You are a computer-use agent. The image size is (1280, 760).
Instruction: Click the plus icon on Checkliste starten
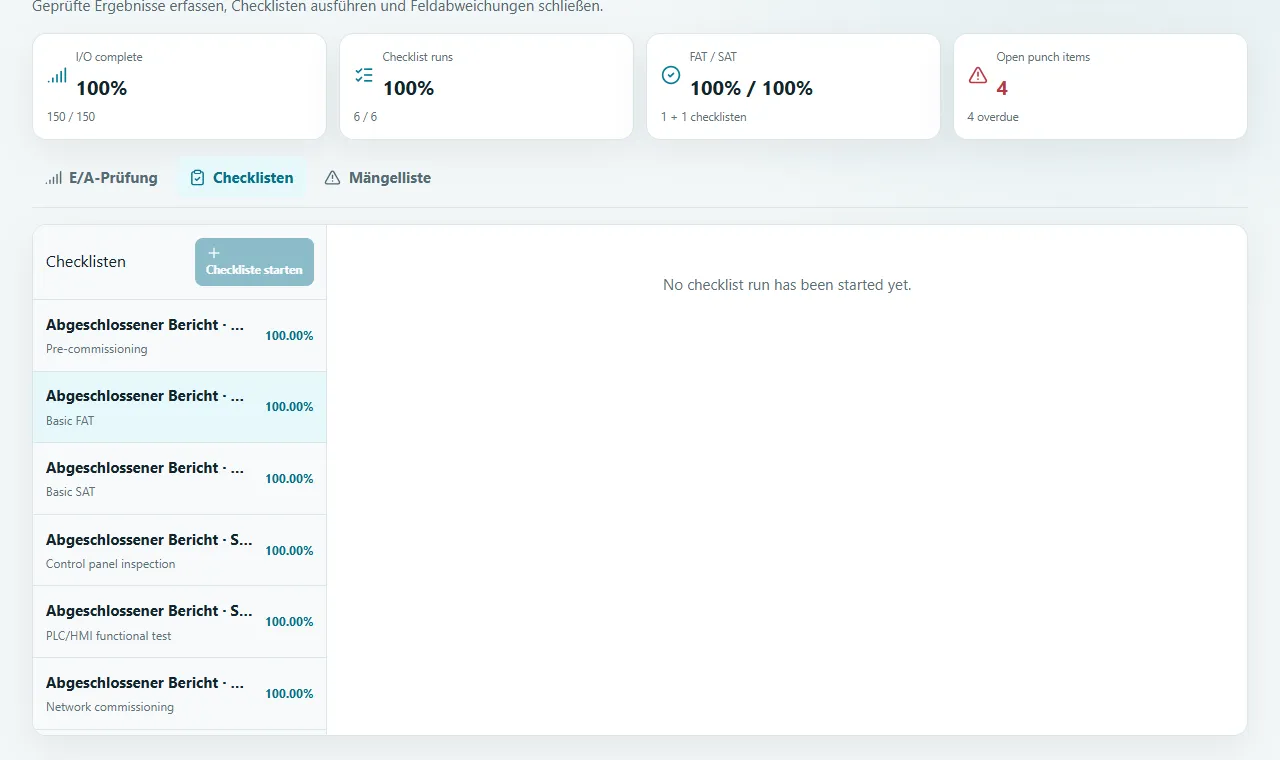coord(213,254)
